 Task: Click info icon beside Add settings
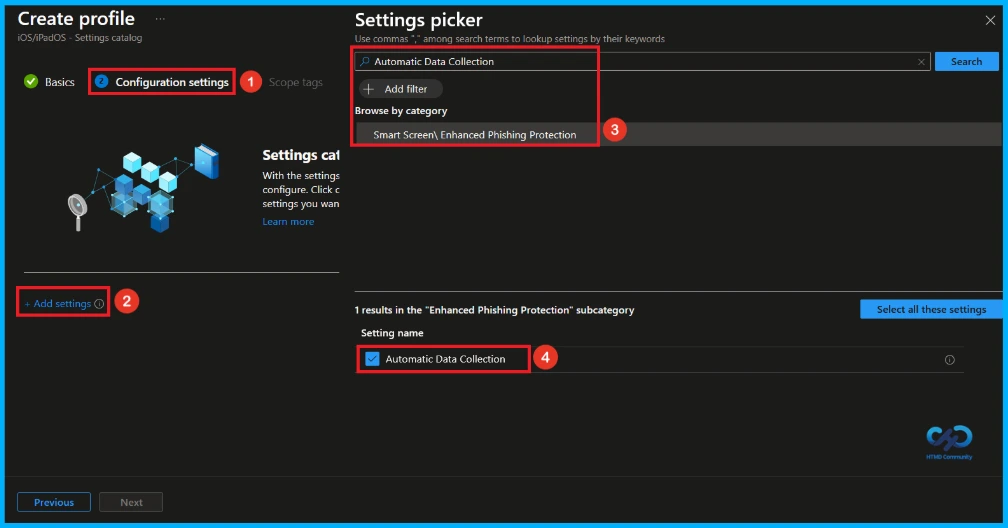coord(99,304)
